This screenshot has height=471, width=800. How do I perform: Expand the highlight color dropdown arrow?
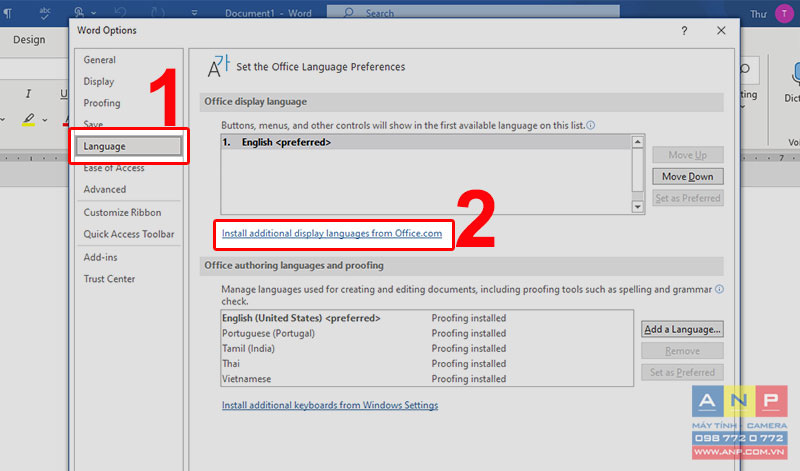(45, 120)
